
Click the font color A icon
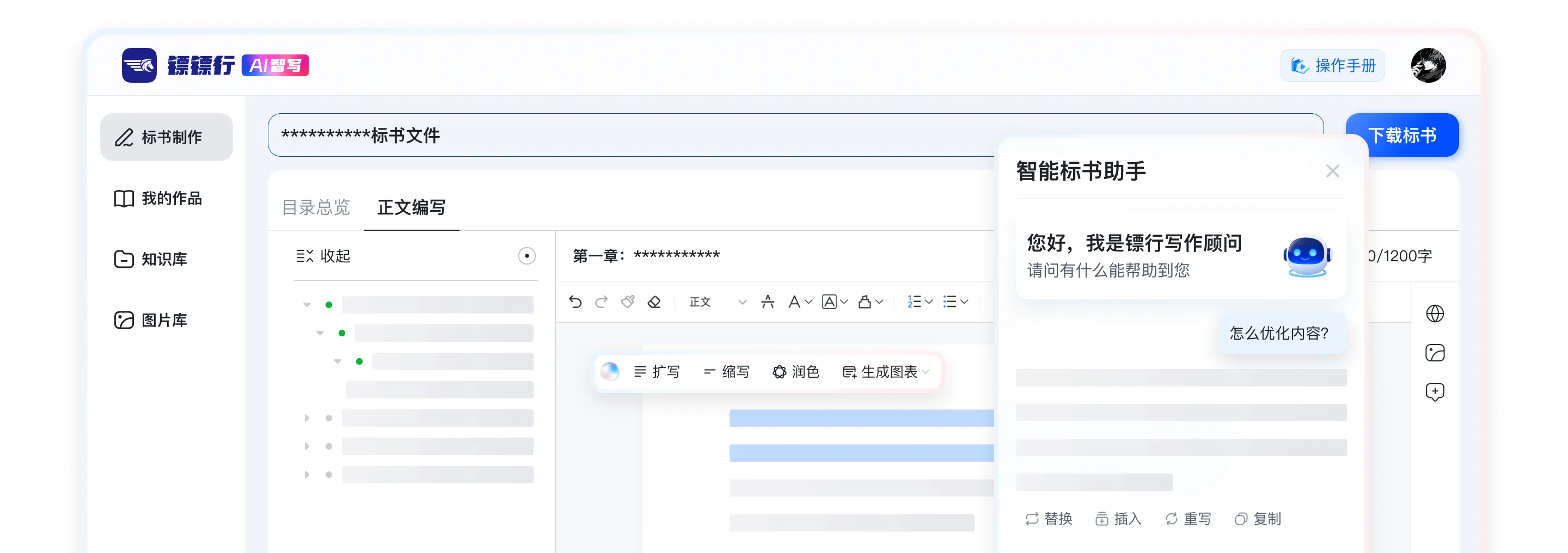tap(794, 302)
